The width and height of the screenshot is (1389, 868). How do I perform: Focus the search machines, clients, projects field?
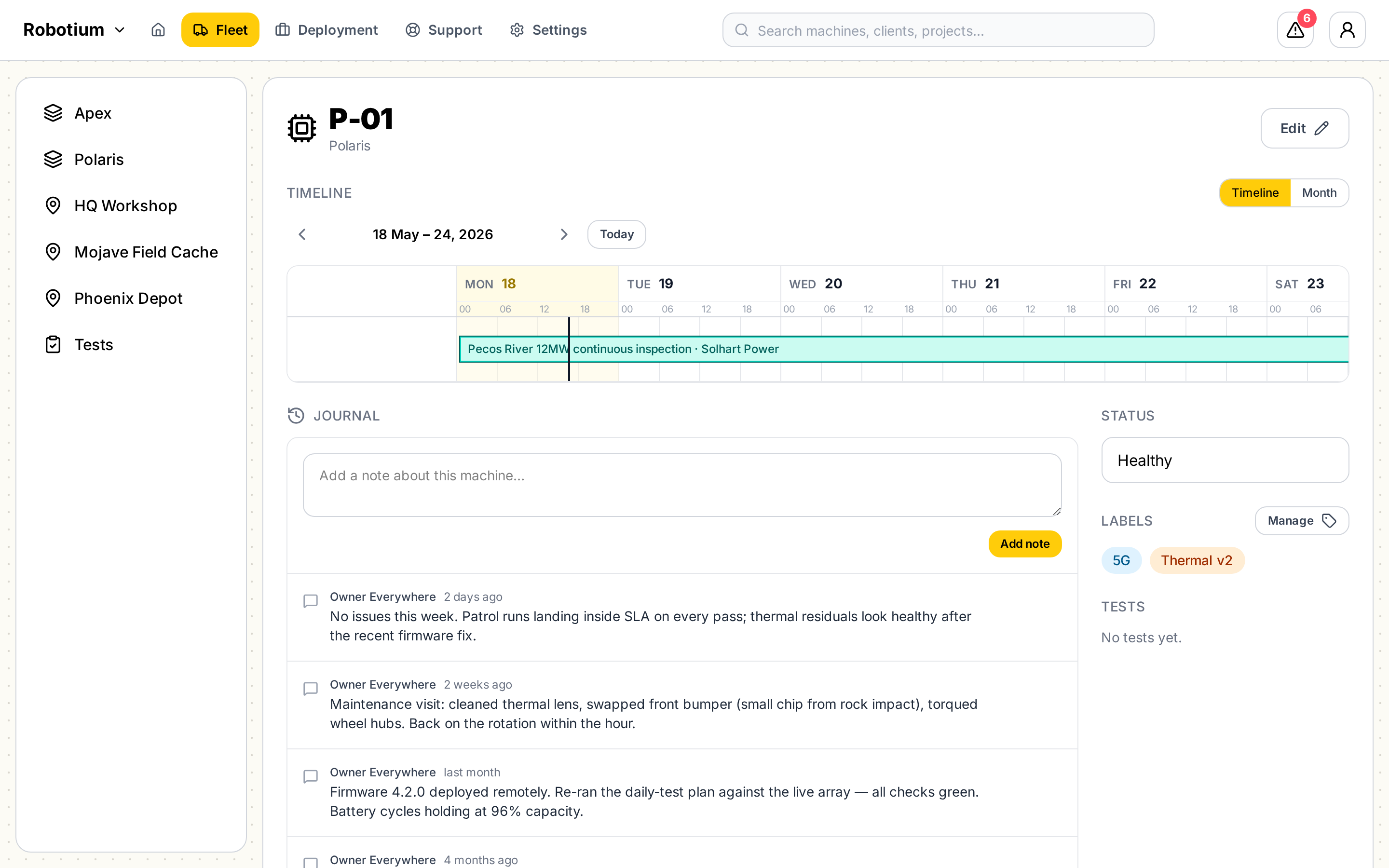[x=938, y=30]
